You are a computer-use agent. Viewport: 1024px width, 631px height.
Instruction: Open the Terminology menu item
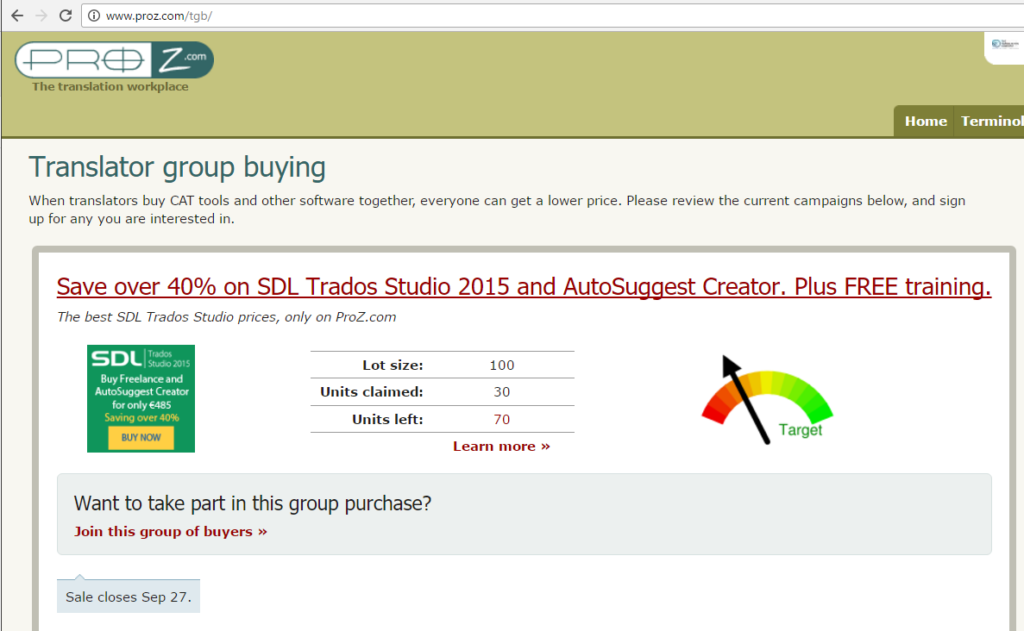pyautogui.click(x=991, y=121)
